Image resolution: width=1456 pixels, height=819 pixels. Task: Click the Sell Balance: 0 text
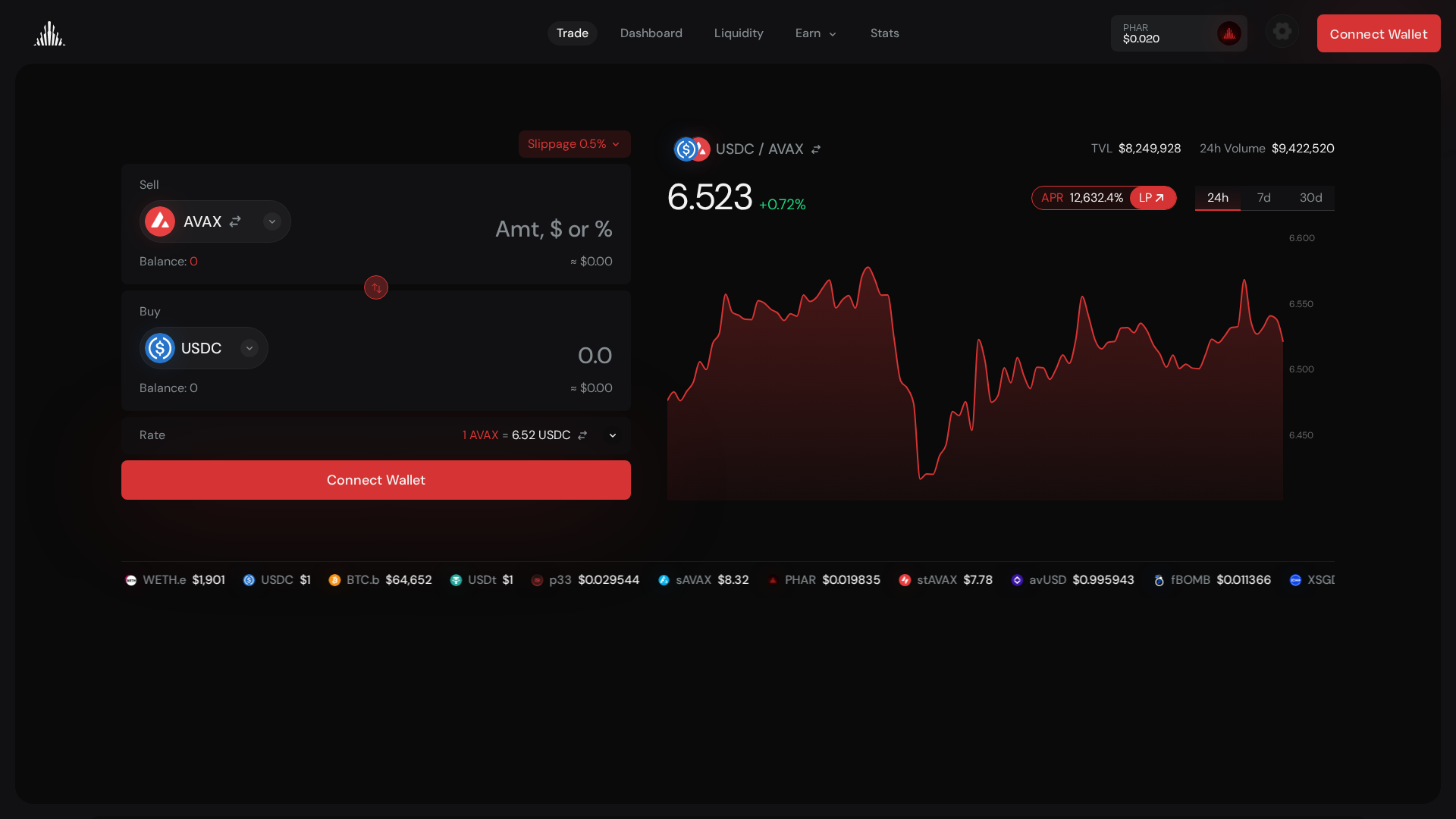(168, 262)
